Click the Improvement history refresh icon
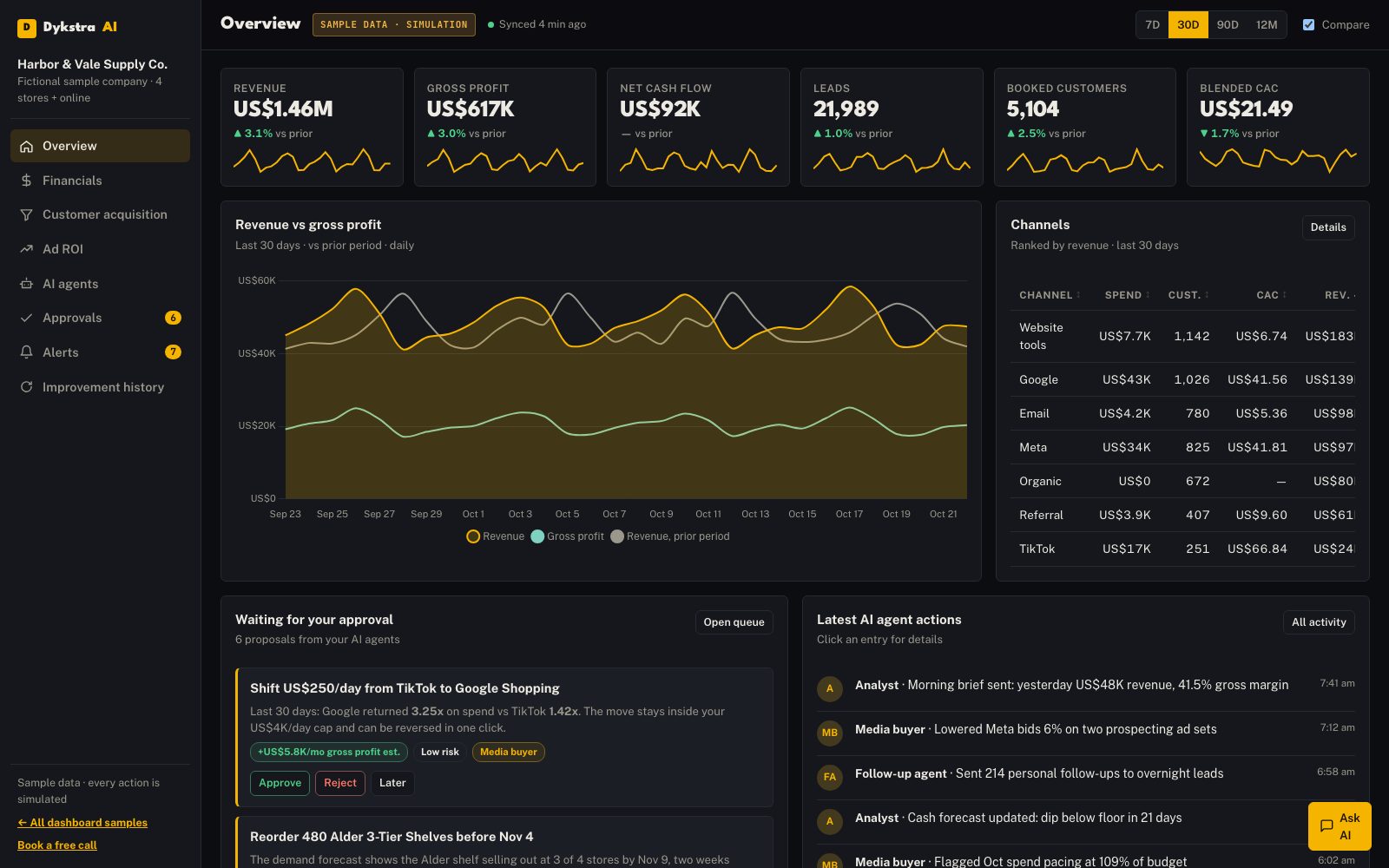1389x868 pixels. (x=26, y=387)
